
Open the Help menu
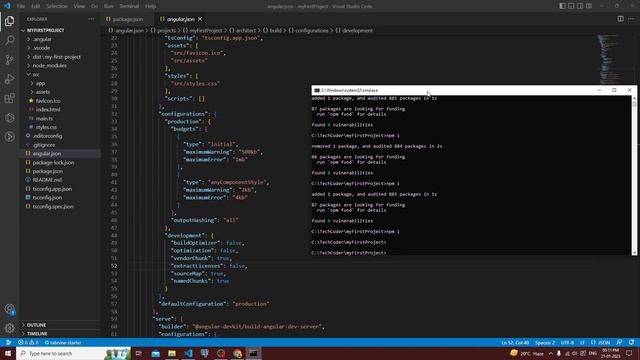click(151, 6)
